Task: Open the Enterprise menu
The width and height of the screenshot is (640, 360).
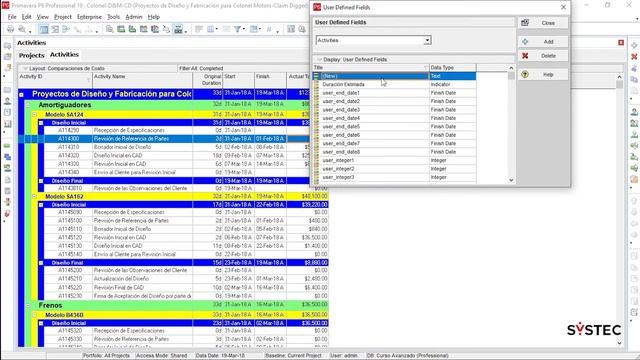Action: click(x=89, y=17)
